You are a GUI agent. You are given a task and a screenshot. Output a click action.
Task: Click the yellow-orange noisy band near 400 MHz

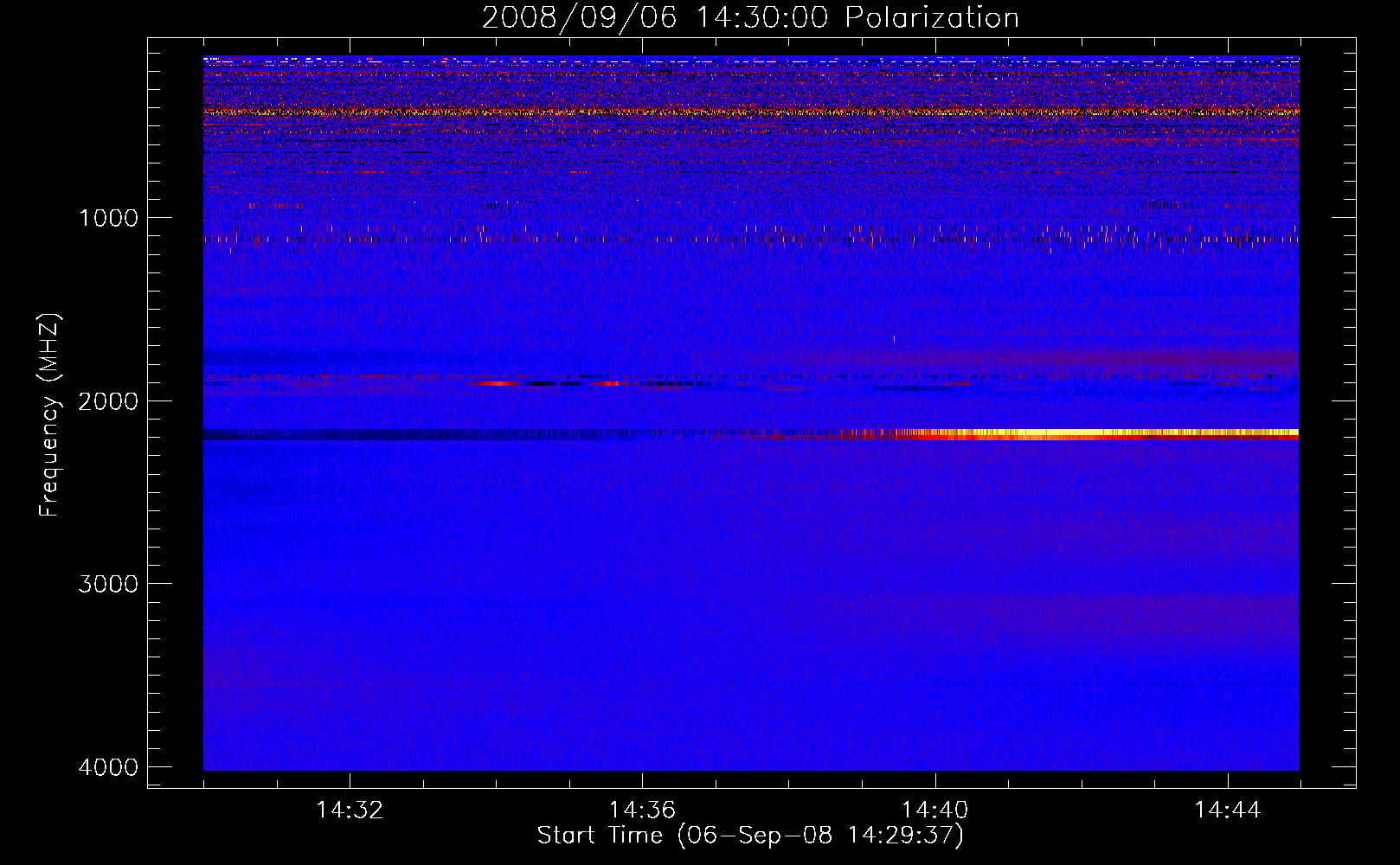751,112
